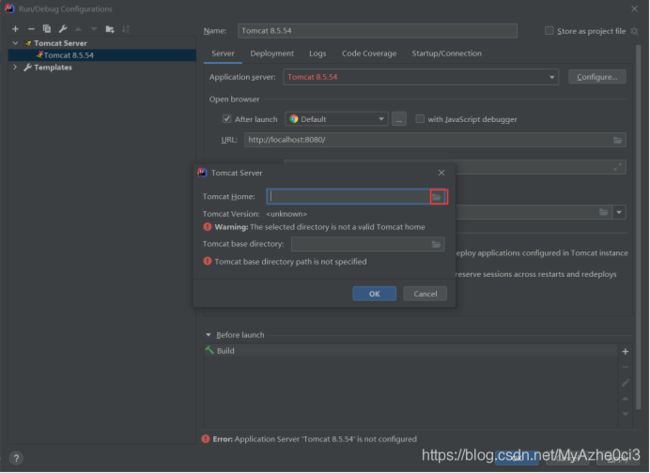Edit the Before launch Build task

[x=625, y=383]
